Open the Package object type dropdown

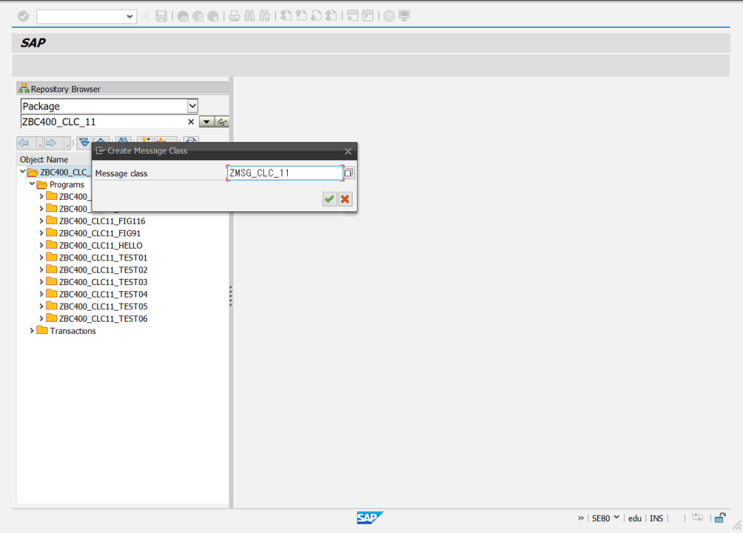[192, 106]
